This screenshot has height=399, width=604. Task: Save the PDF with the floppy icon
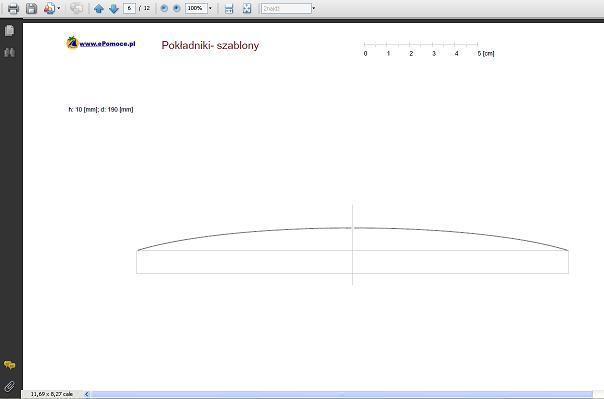[31, 8]
